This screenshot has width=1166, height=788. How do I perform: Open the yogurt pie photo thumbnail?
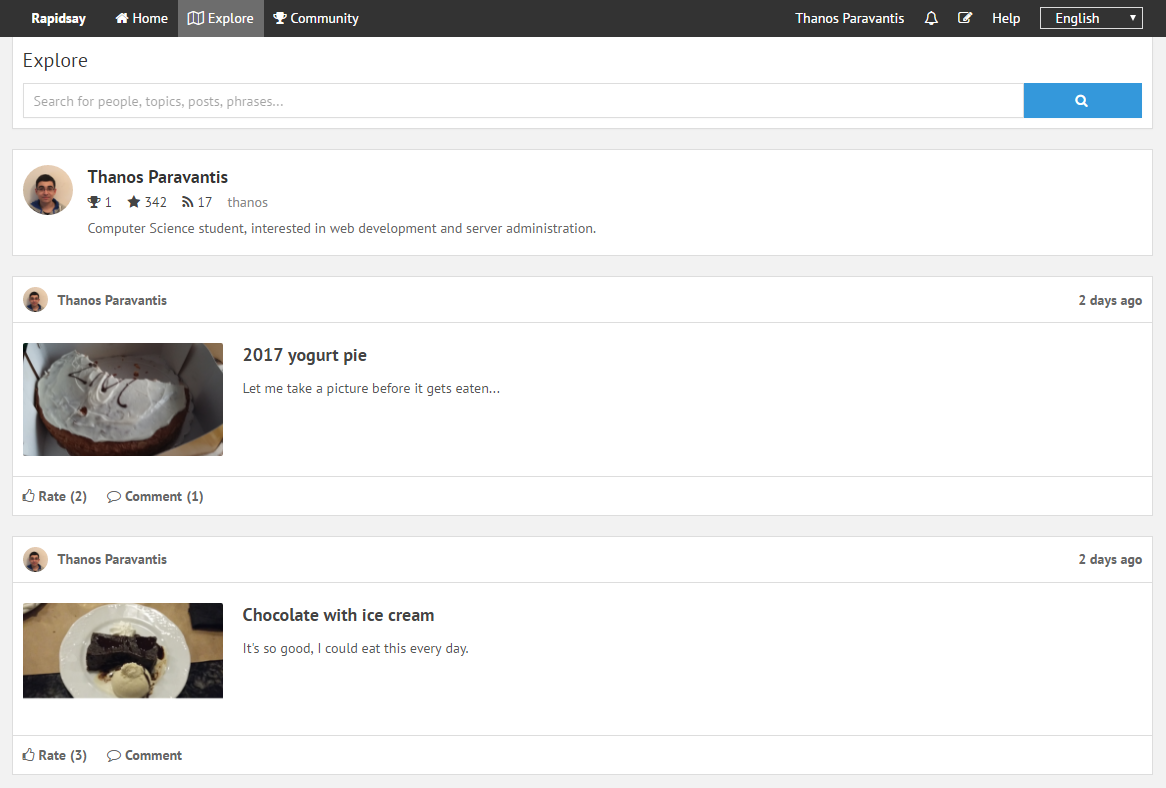point(123,399)
